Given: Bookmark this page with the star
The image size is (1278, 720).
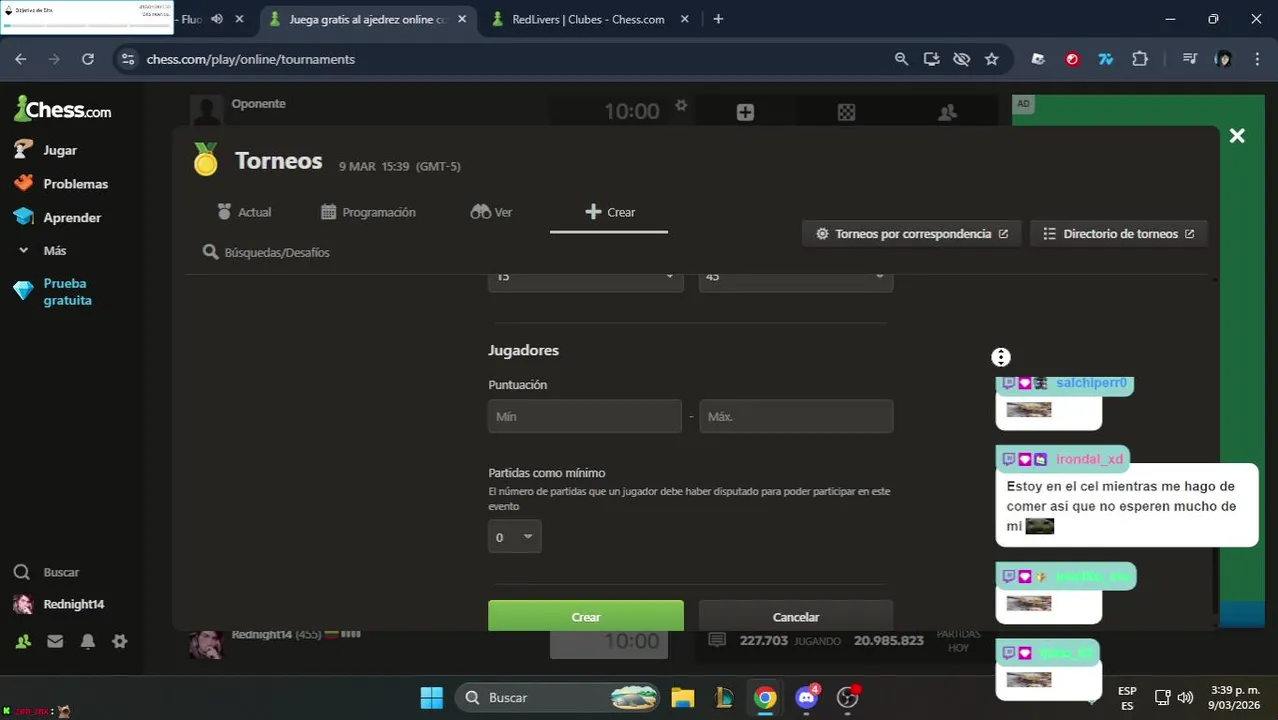Looking at the screenshot, I should pos(991,59).
